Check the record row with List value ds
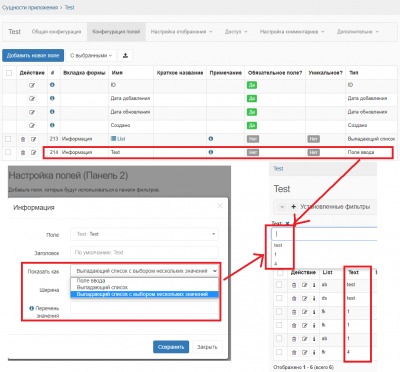 pos(279,298)
